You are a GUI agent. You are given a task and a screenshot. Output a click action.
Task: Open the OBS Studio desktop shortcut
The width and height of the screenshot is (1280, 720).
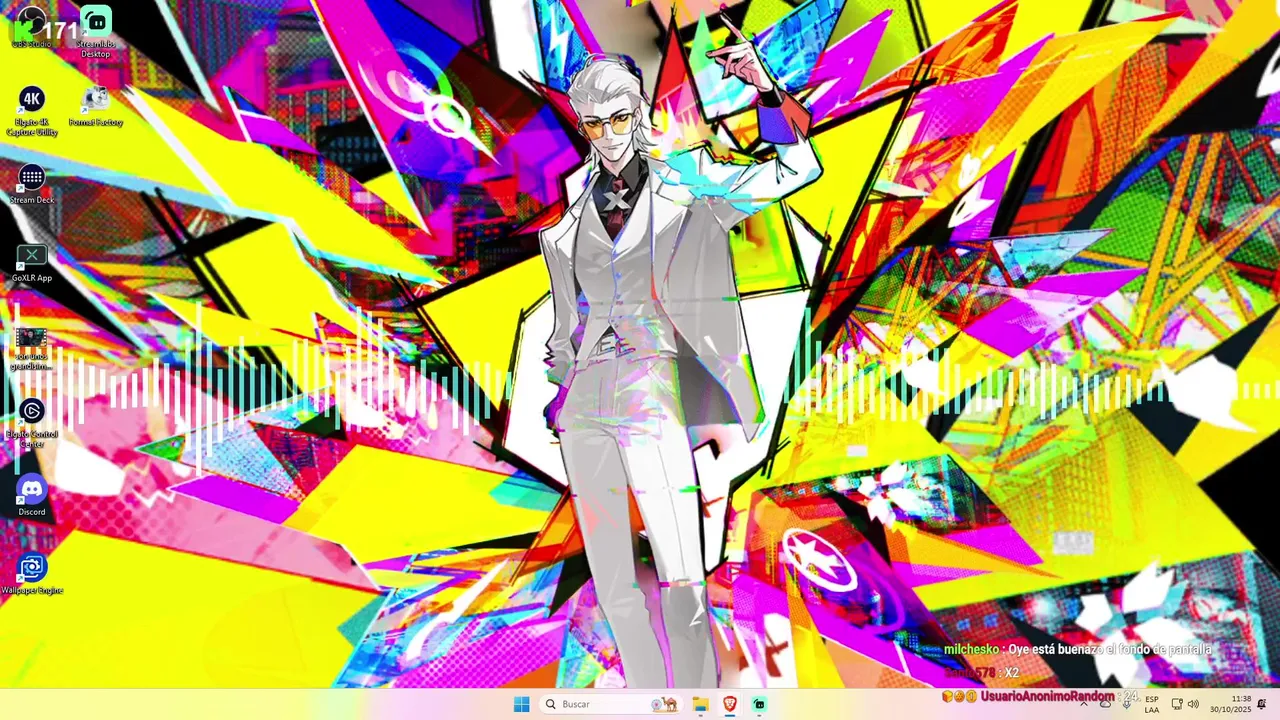pyautogui.click(x=31, y=26)
